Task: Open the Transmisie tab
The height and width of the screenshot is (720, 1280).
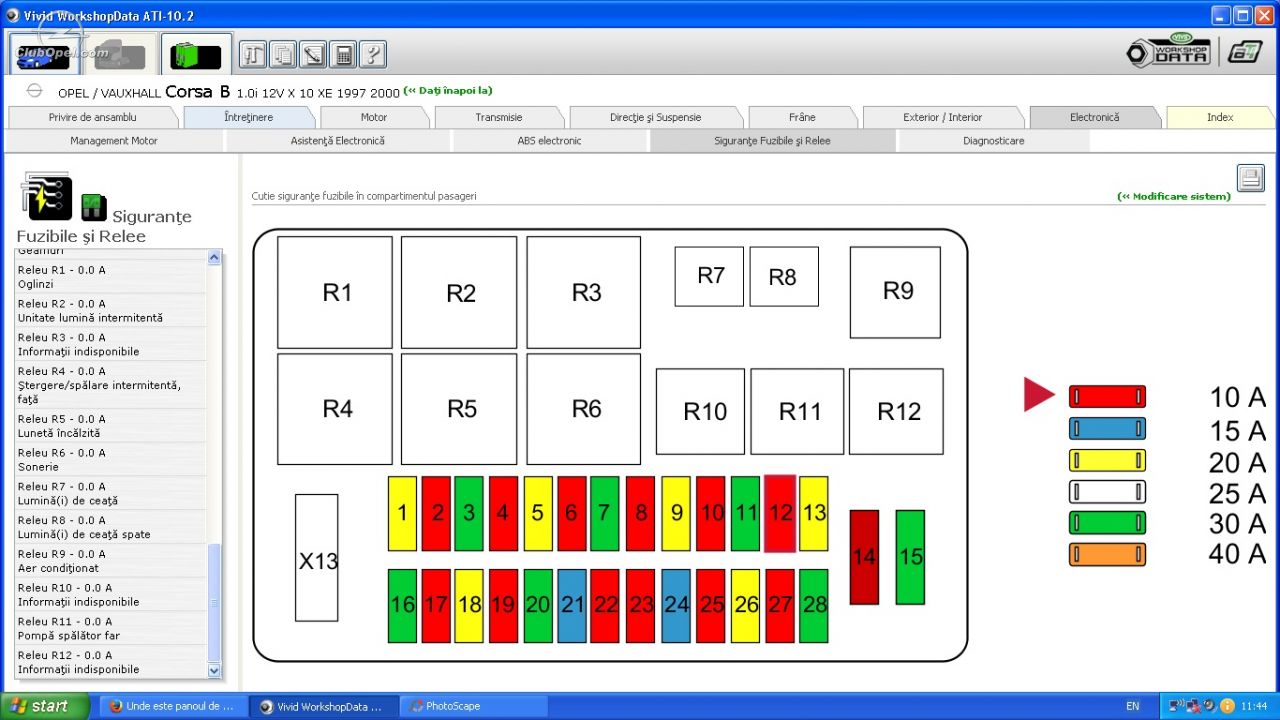Action: [499, 117]
